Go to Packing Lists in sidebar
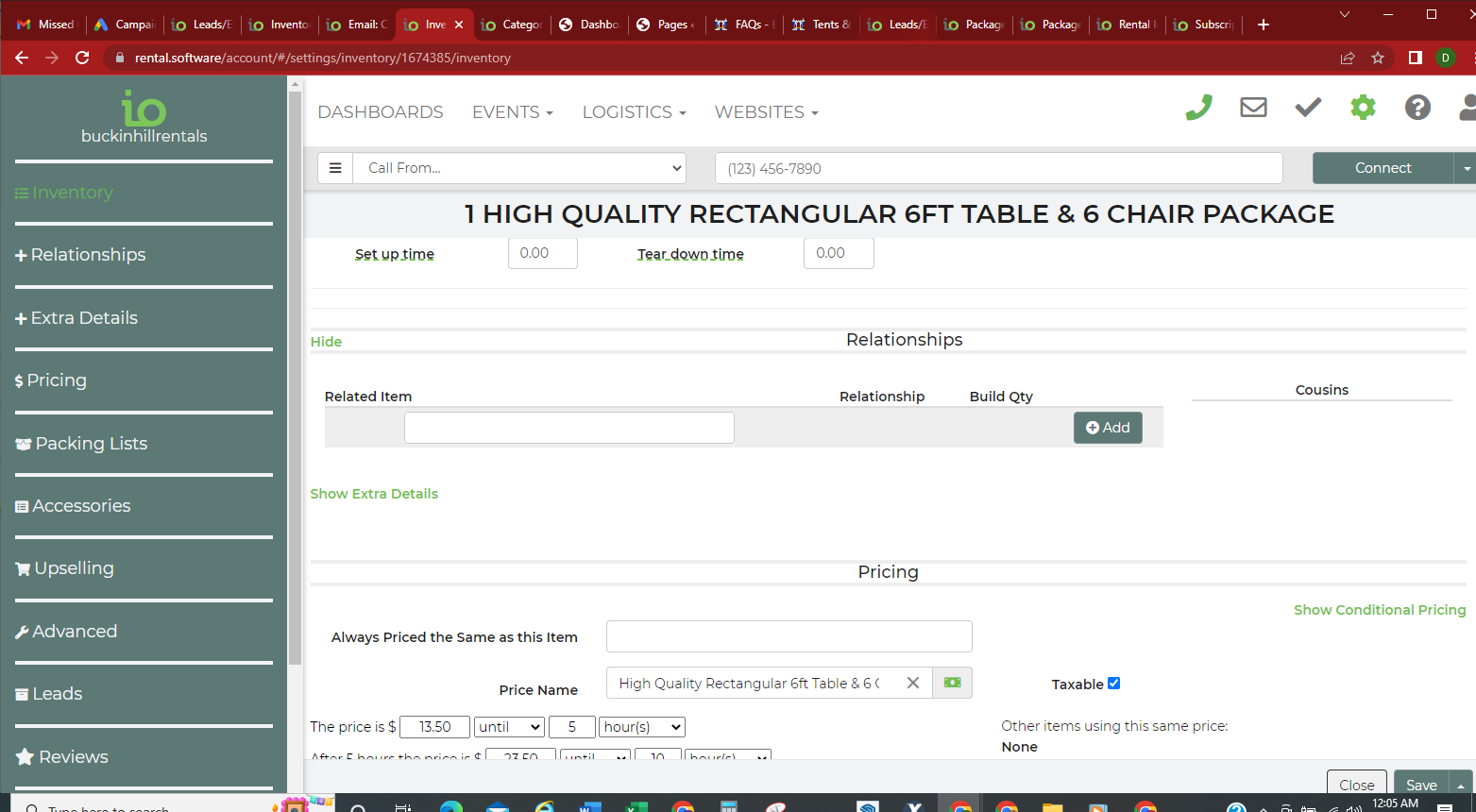The width and height of the screenshot is (1476, 812). tap(91, 444)
